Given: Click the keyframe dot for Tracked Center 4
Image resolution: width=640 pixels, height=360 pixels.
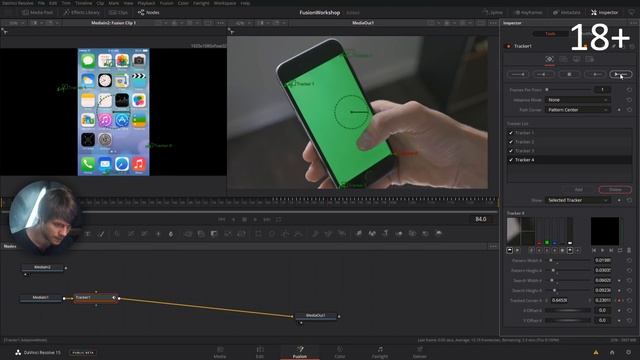Looking at the screenshot, I should click(619, 300).
